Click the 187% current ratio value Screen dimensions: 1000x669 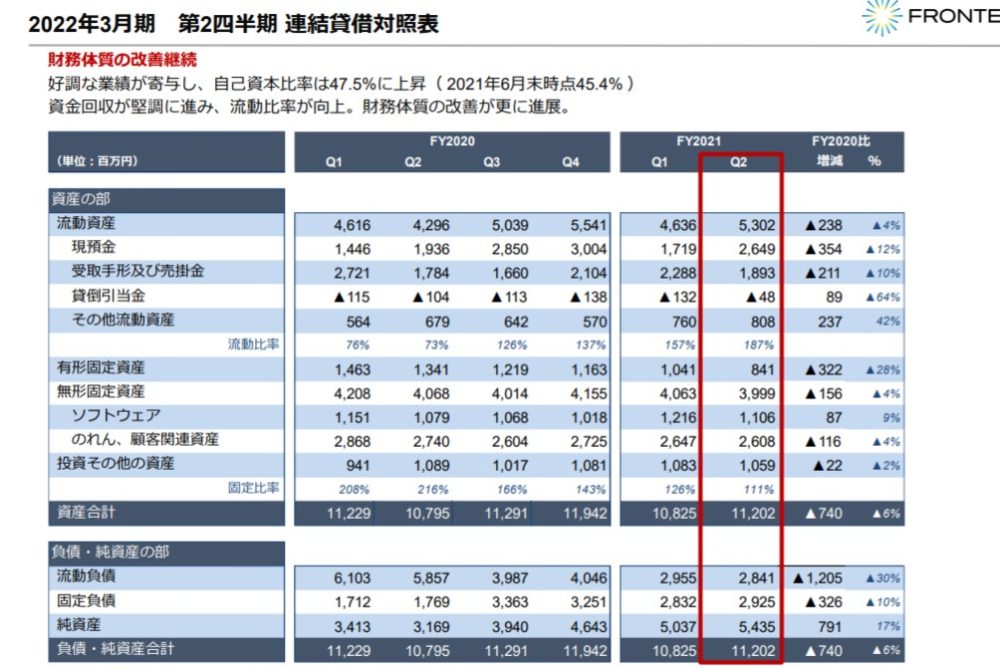coord(758,345)
